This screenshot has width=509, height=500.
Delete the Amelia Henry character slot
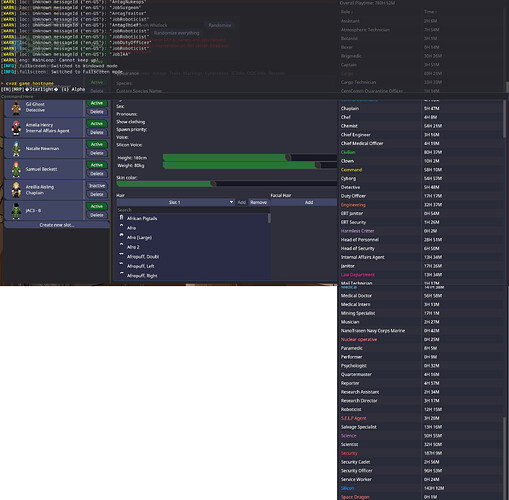97,132
